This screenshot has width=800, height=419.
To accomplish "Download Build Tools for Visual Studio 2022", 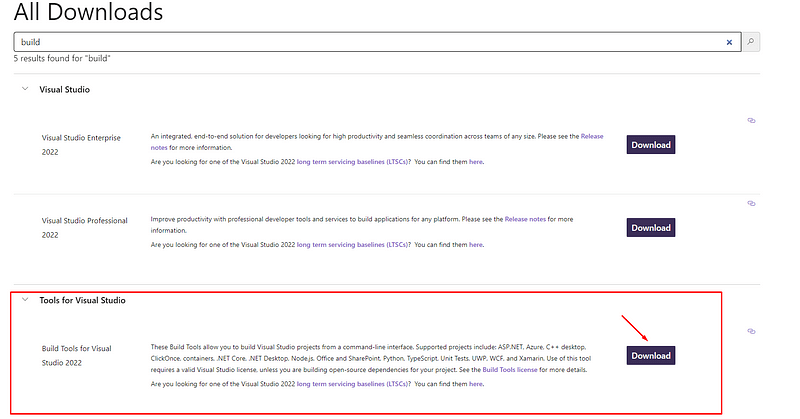I will tap(650, 356).
